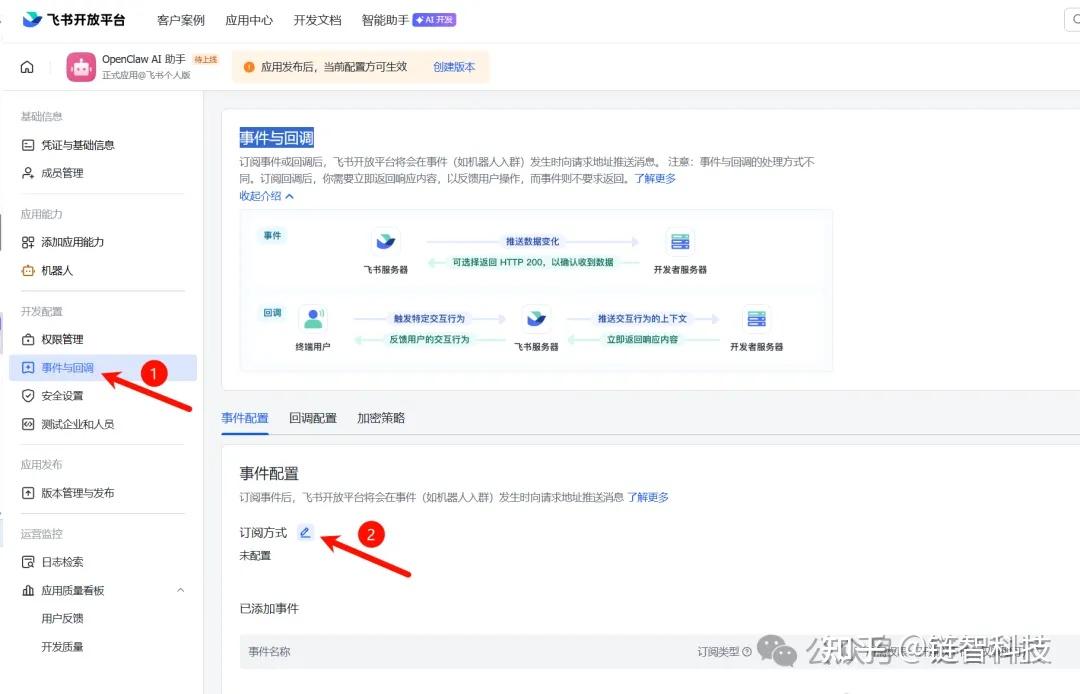Click 创建版本 link in banner
Screen dimensions: 1080x694
(454, 67)
